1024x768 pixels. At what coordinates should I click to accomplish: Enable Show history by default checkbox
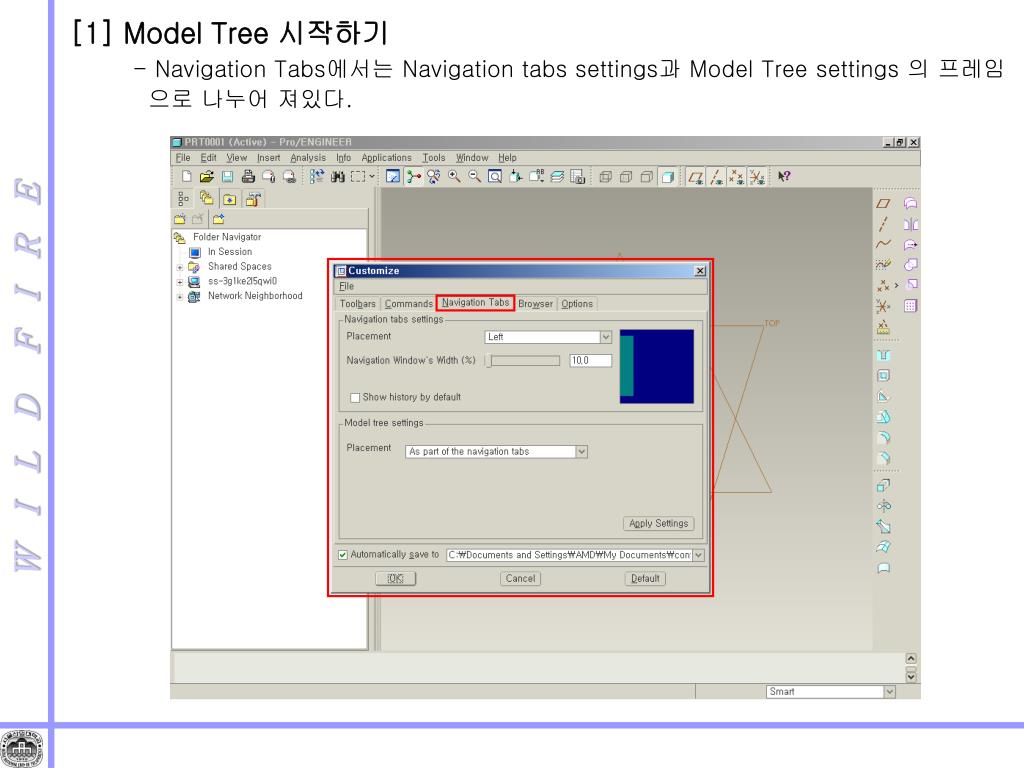pyautogui.click(x=354, y=397)
